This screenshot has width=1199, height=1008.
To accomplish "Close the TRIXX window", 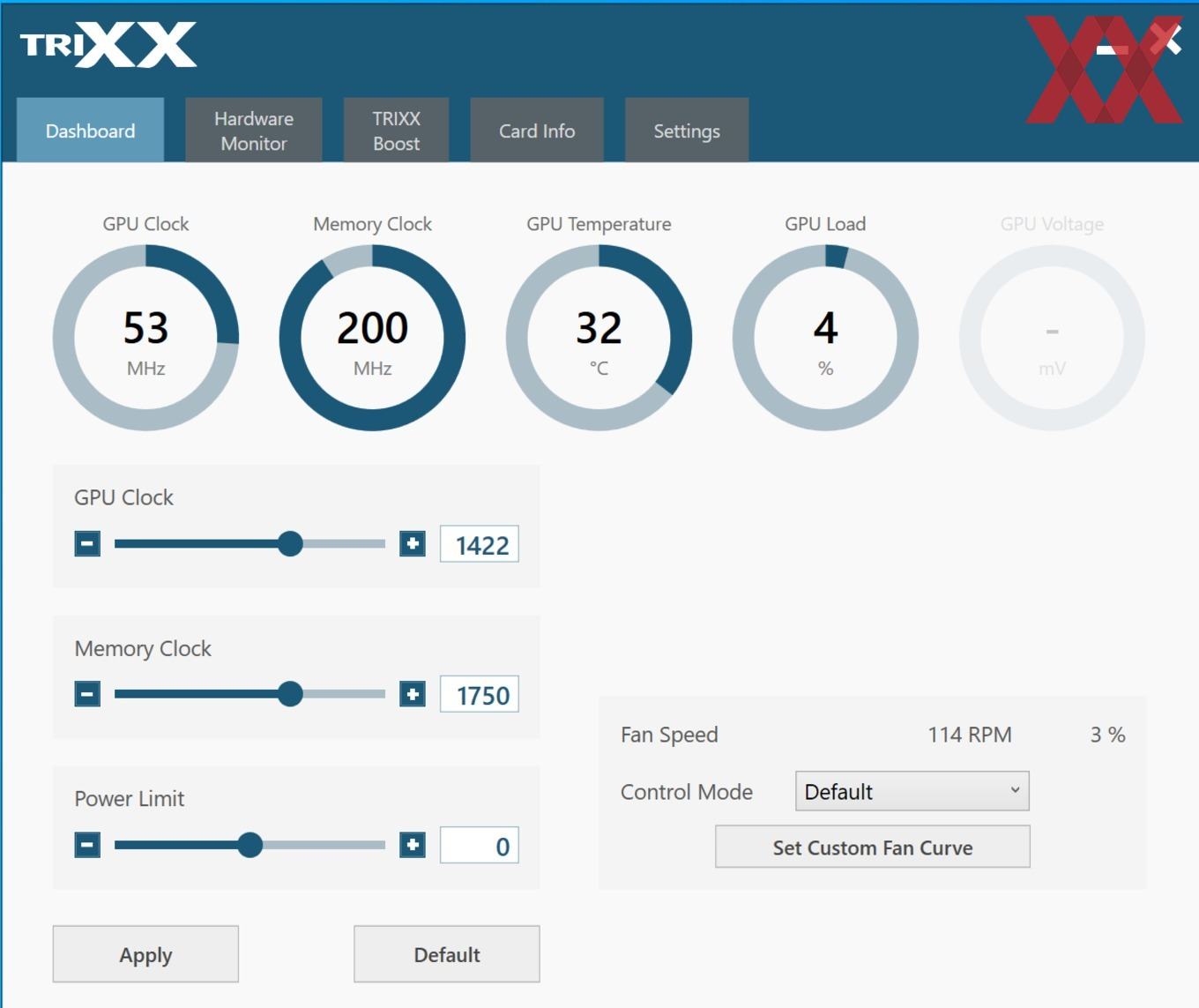I will click(1166, 40).
